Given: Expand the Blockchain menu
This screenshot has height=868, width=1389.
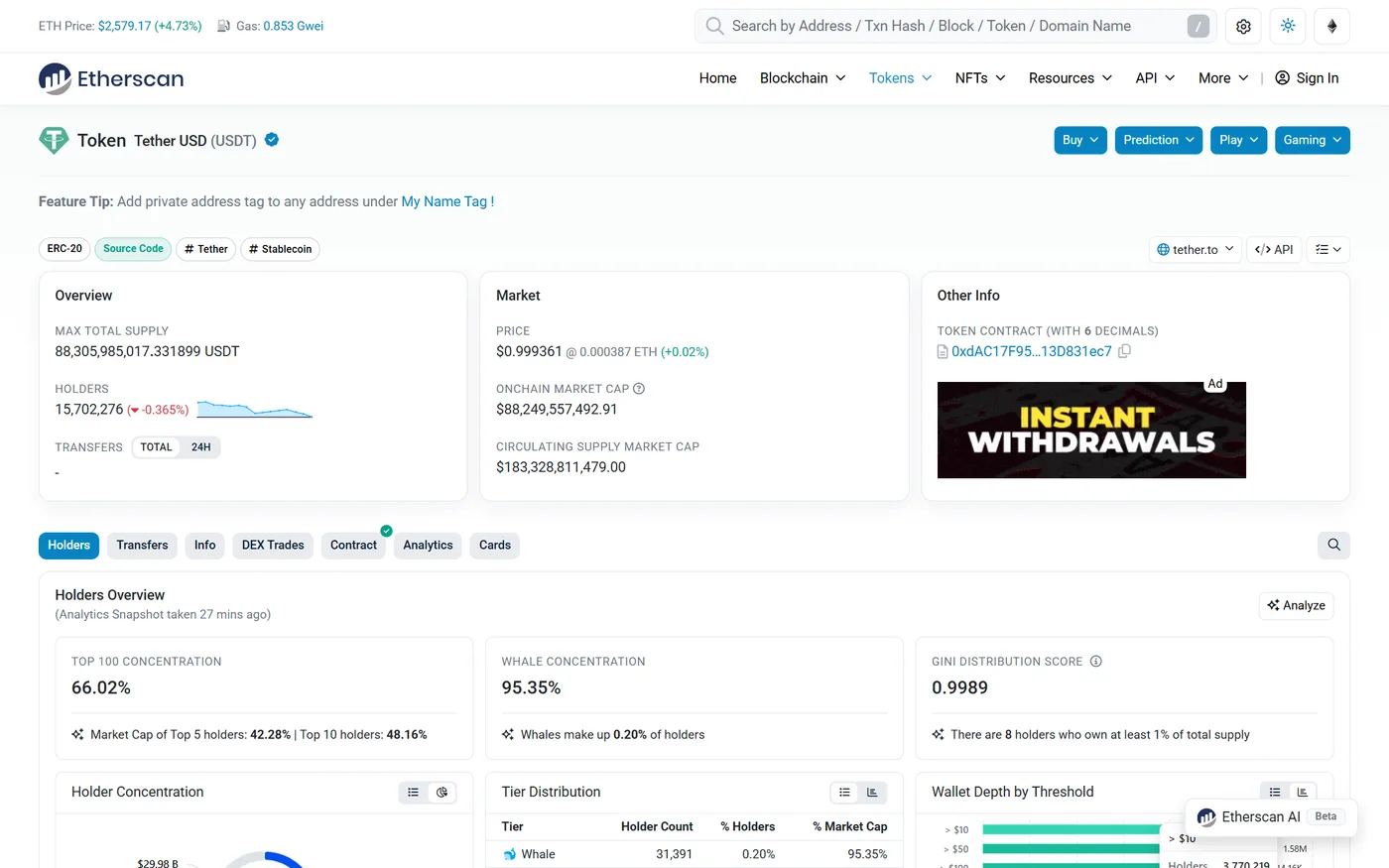Looking at the screenshot, I should point(803,78).
